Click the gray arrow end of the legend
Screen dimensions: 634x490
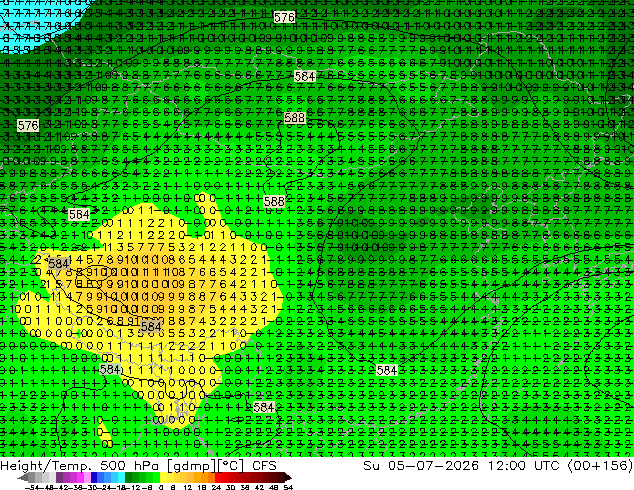click(23, 478)
